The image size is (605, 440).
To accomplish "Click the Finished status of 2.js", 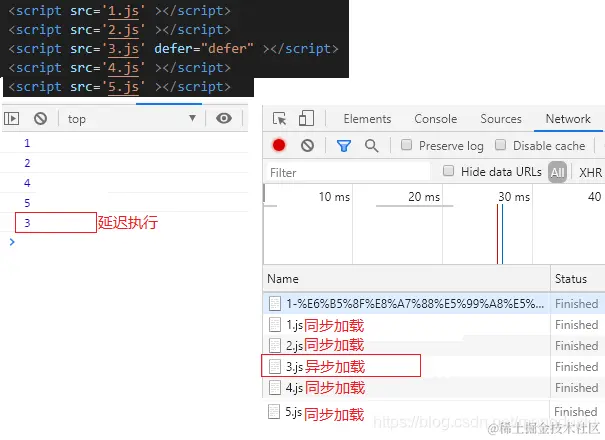I will click(576, 345).
